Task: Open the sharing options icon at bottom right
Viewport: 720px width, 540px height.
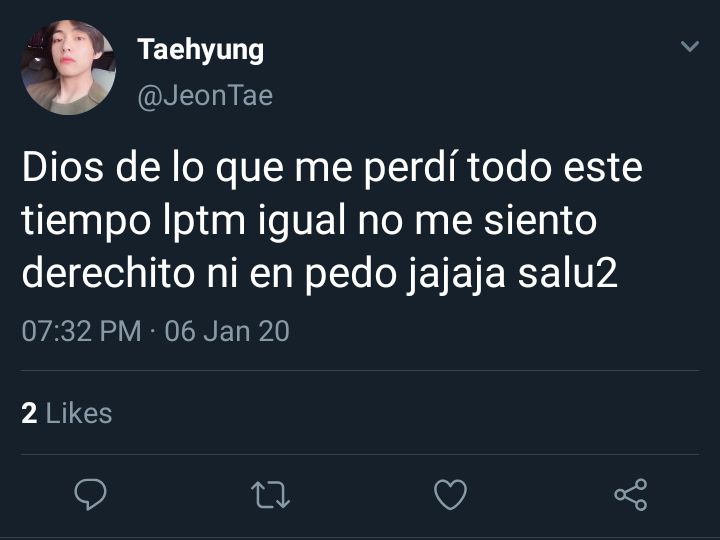Action: (x=631, y=495)
